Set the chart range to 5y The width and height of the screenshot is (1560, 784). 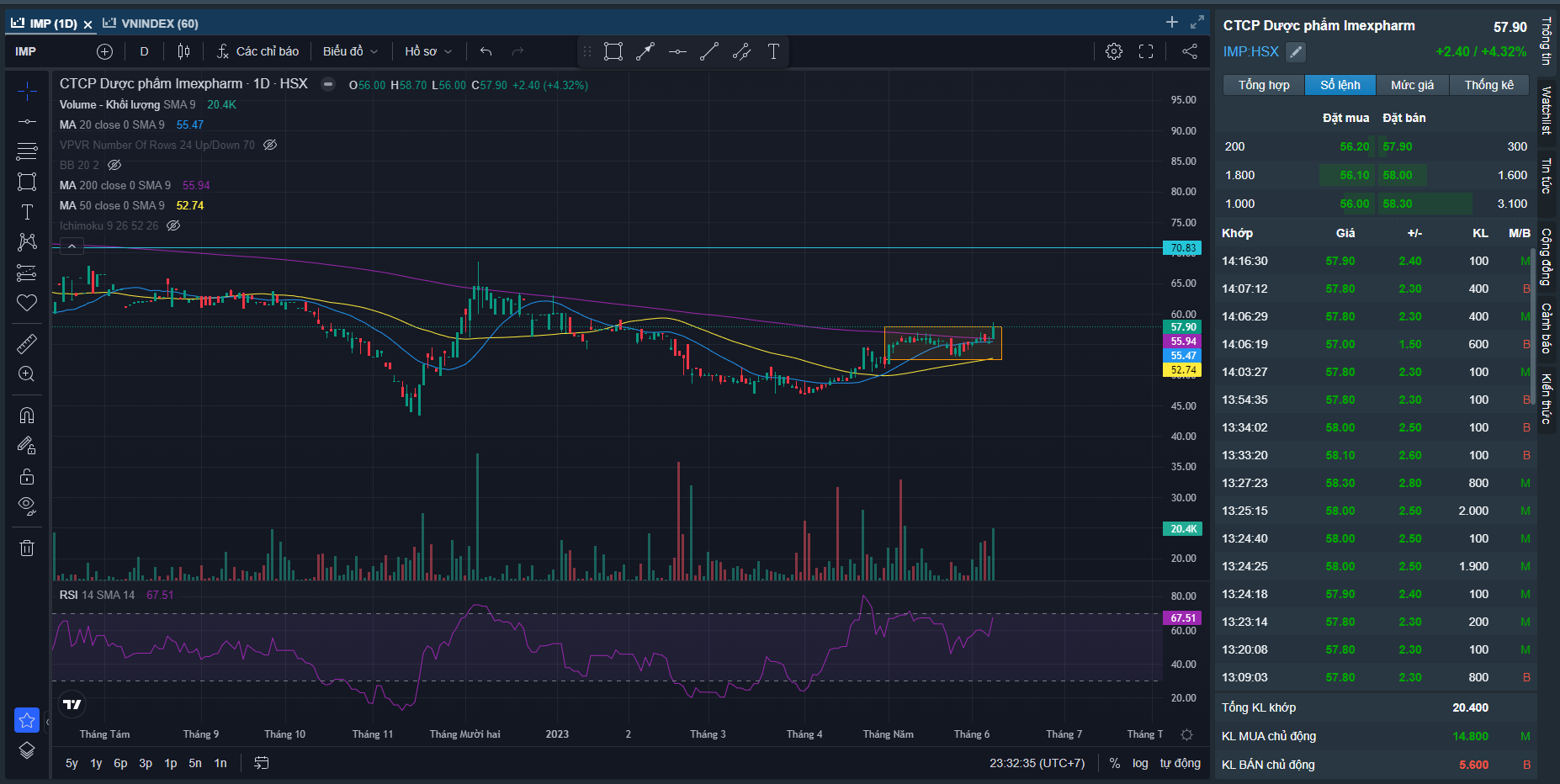(72, 763)
